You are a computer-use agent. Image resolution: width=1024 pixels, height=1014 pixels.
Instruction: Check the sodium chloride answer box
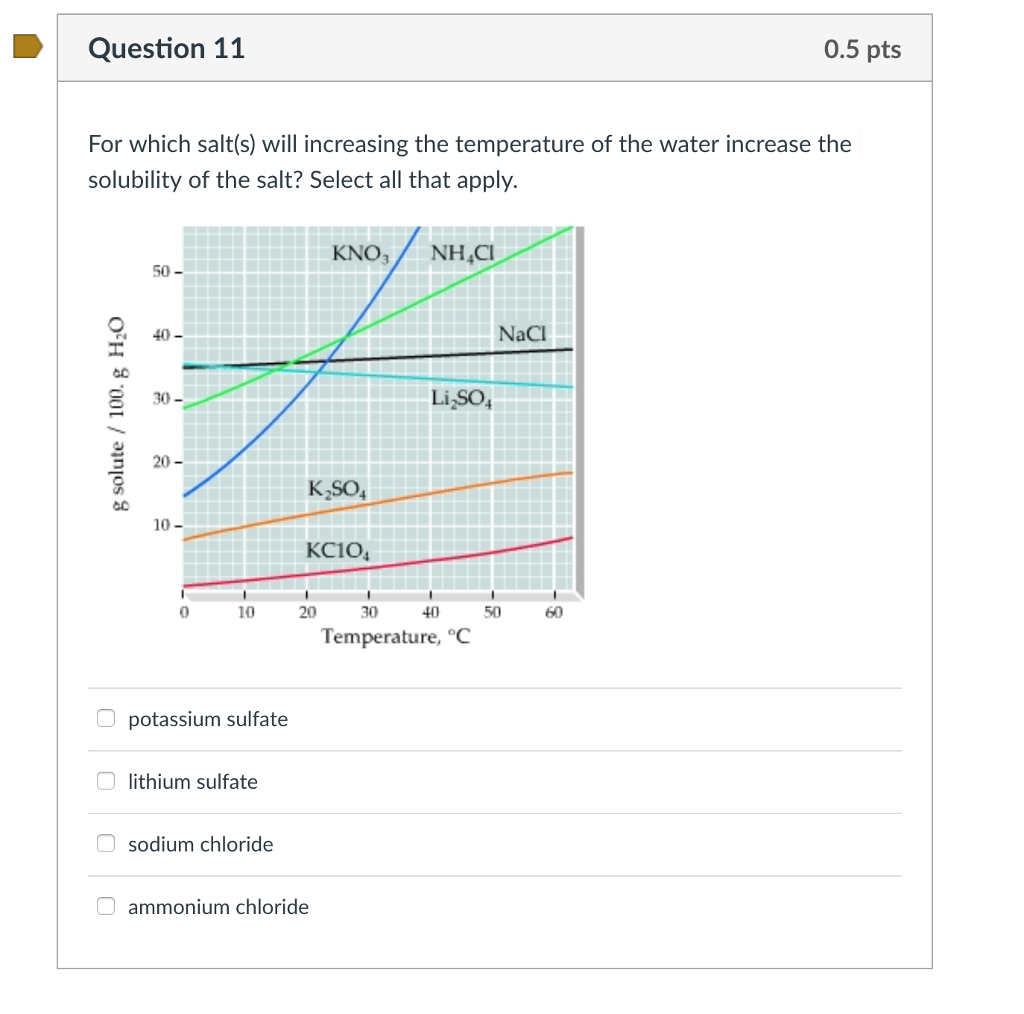point(105,843)
